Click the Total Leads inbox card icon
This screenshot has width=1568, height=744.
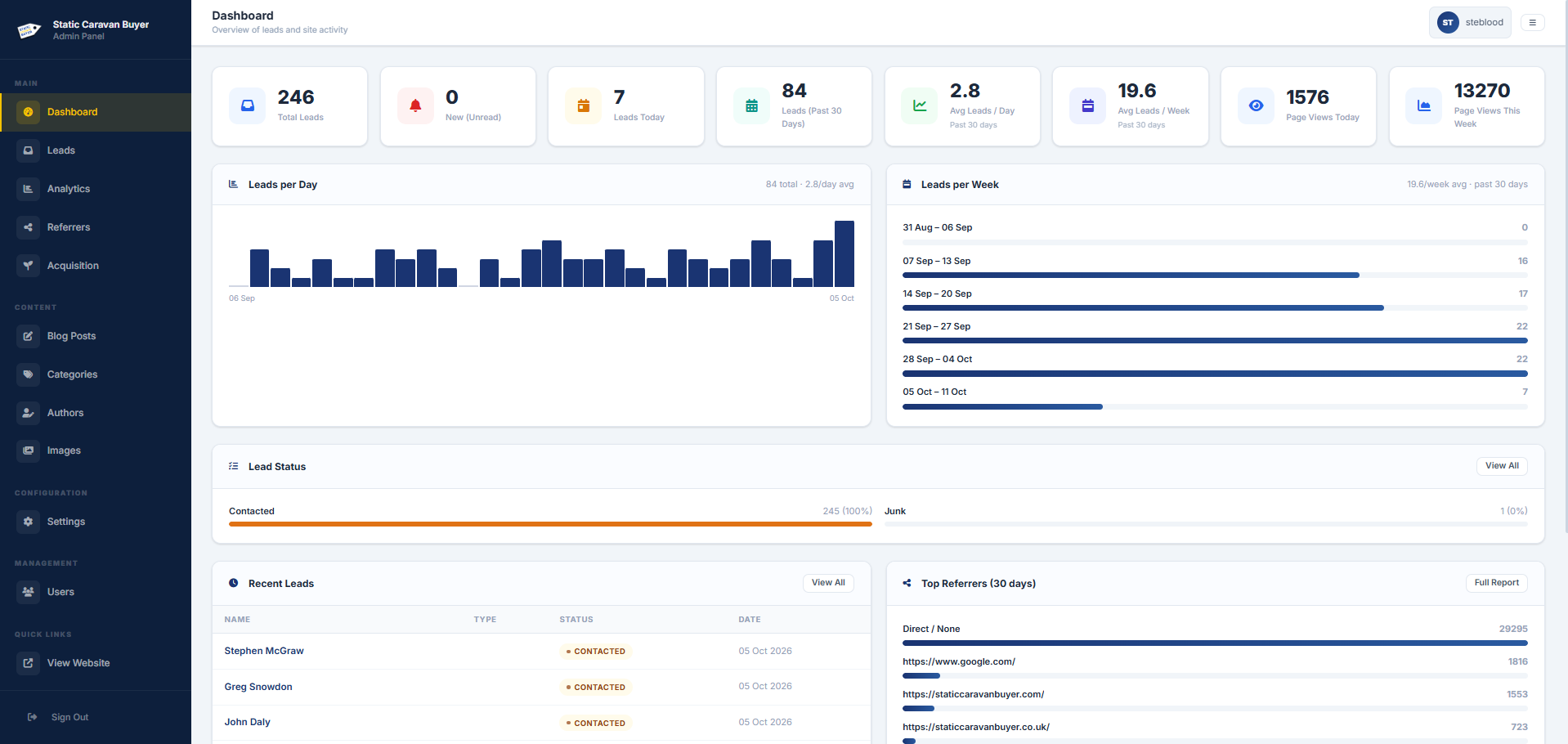click(x=248, y=105)
